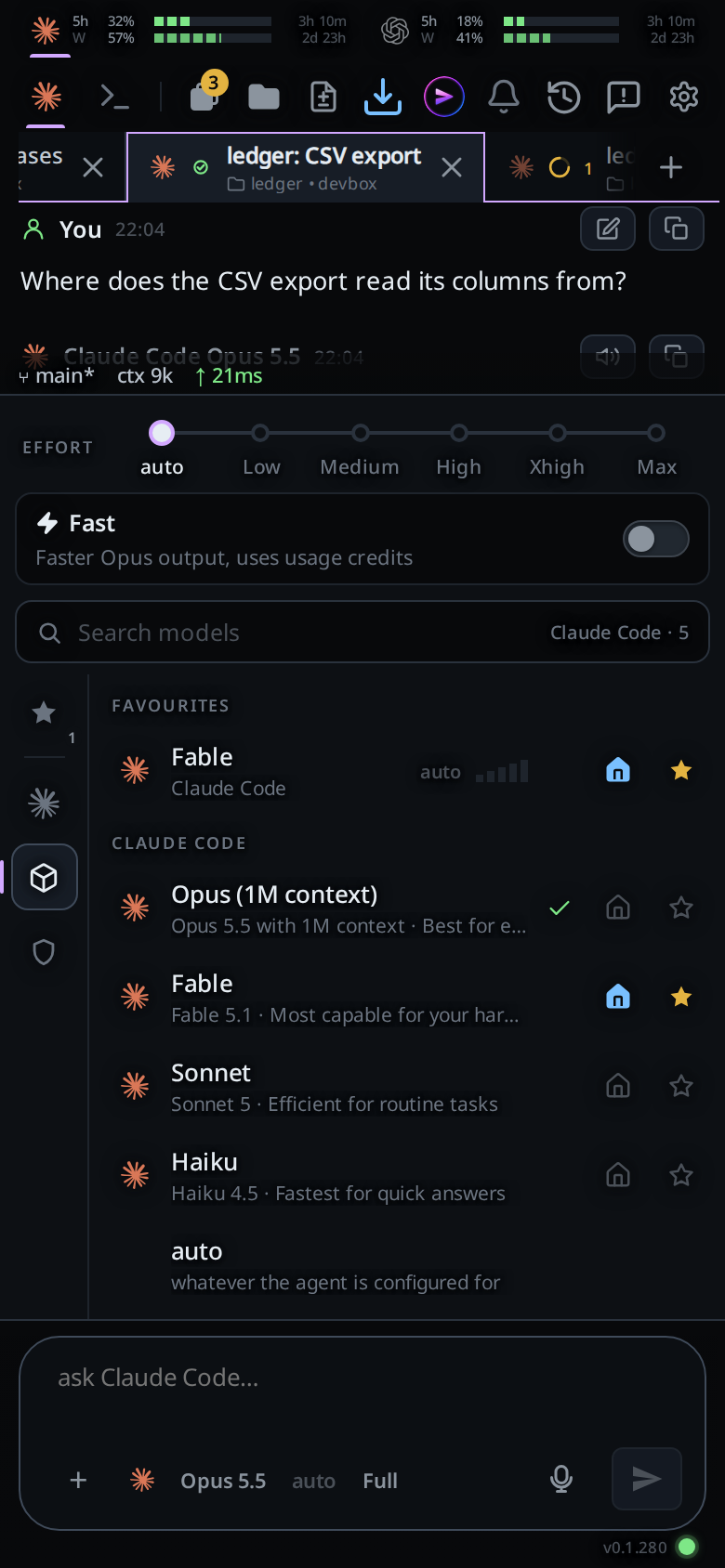Open the settings gear icon

684,97
